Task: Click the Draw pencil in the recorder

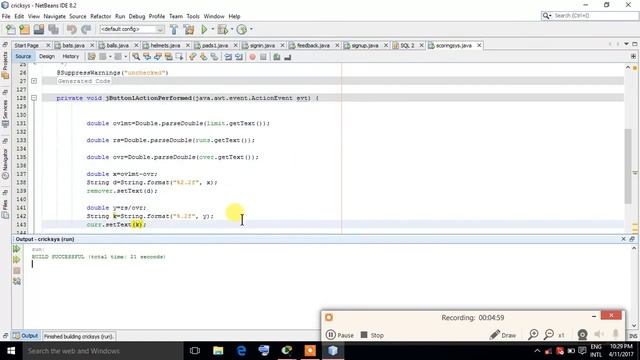Action: 503,335
